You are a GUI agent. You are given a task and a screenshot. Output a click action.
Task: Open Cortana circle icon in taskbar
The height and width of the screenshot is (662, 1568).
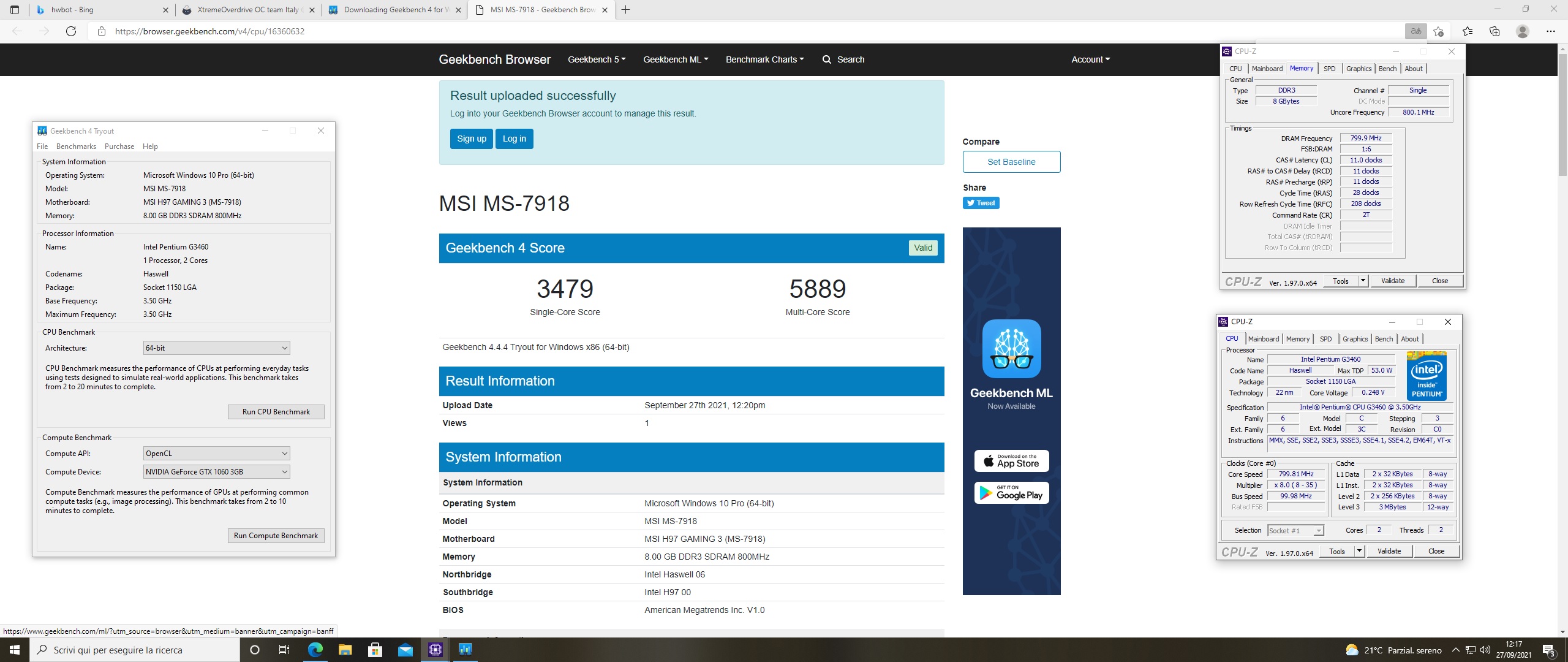(255, 650)
